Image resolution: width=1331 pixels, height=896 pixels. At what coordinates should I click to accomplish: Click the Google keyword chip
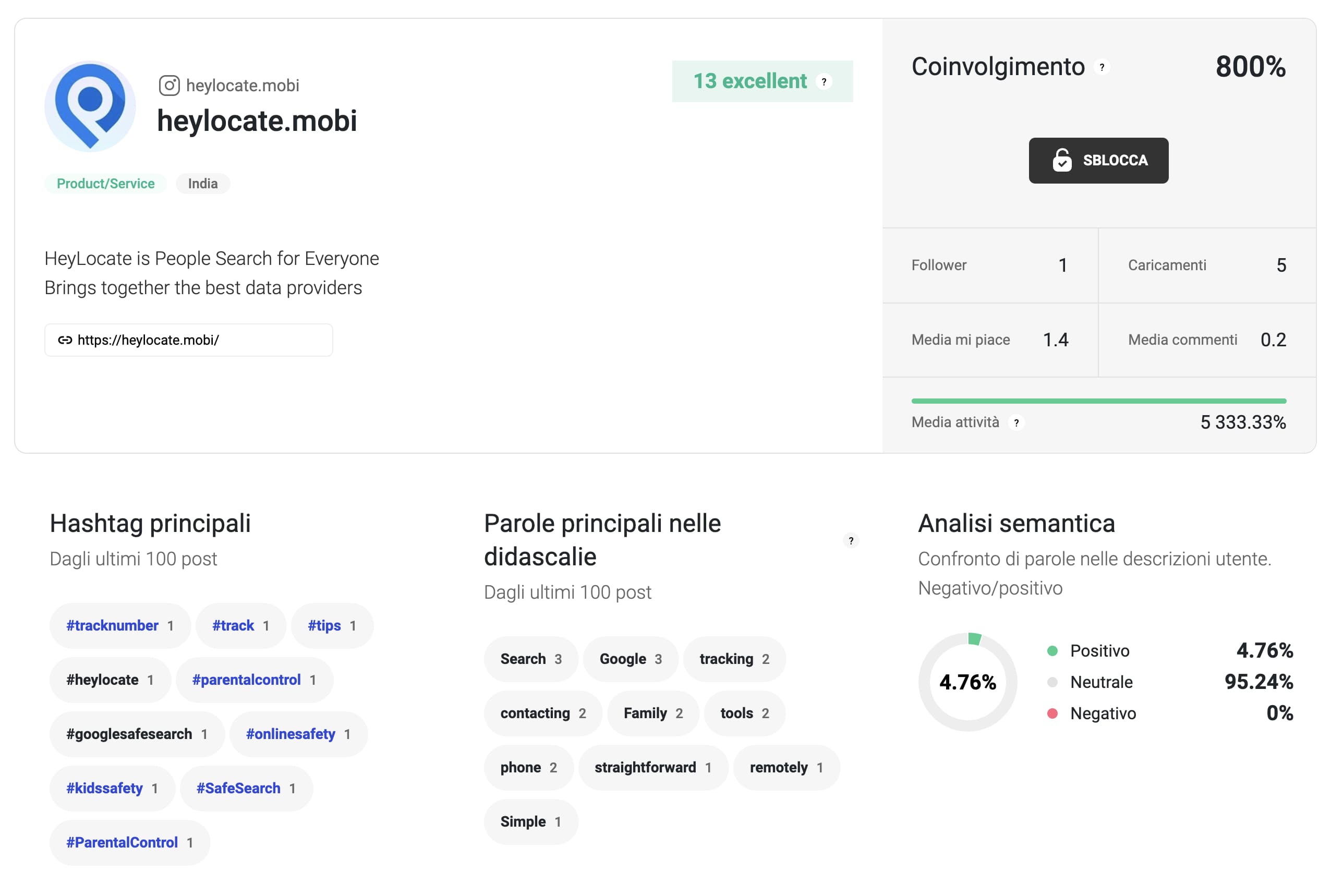[631, 659]
